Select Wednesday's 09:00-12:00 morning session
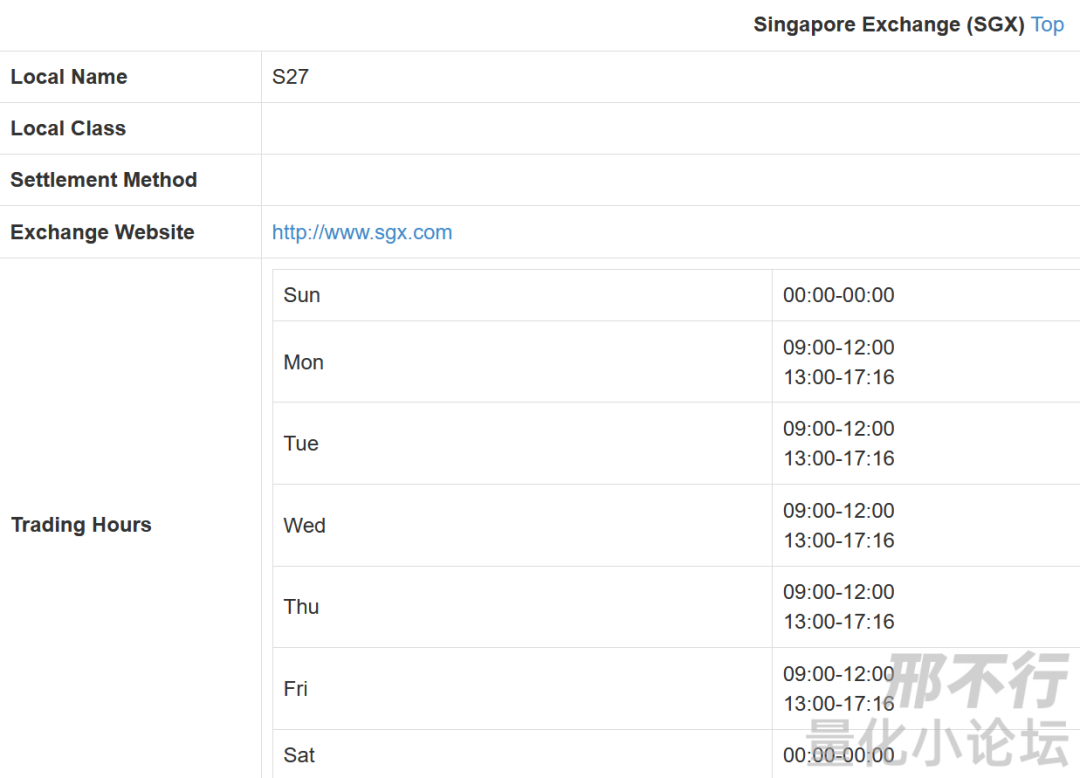Screen dimensions: 1080x778 pyautogui.click(x=838, y=511)
